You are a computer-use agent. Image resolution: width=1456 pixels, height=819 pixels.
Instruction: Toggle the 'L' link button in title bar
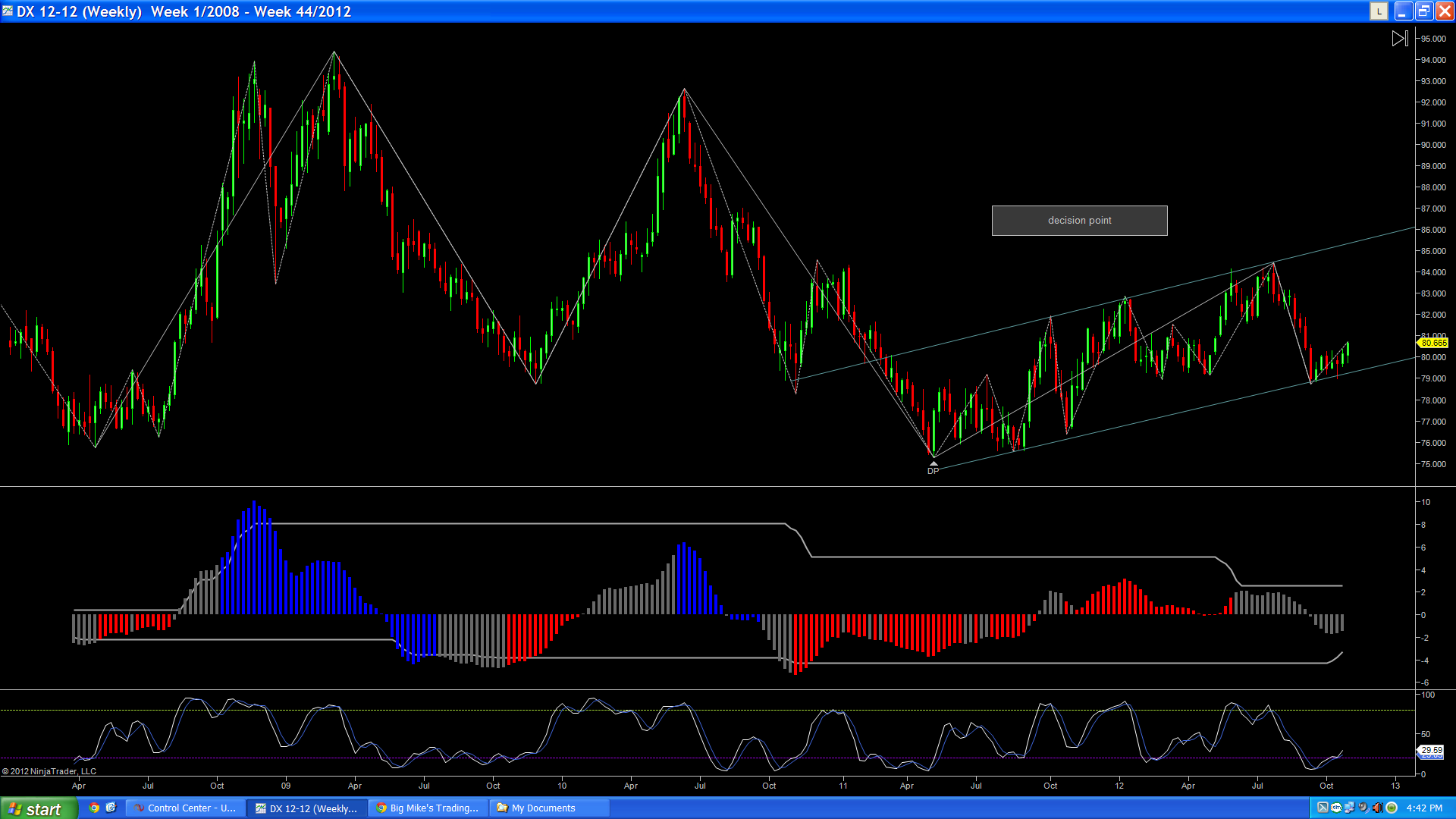click(x=1379, y=11)
